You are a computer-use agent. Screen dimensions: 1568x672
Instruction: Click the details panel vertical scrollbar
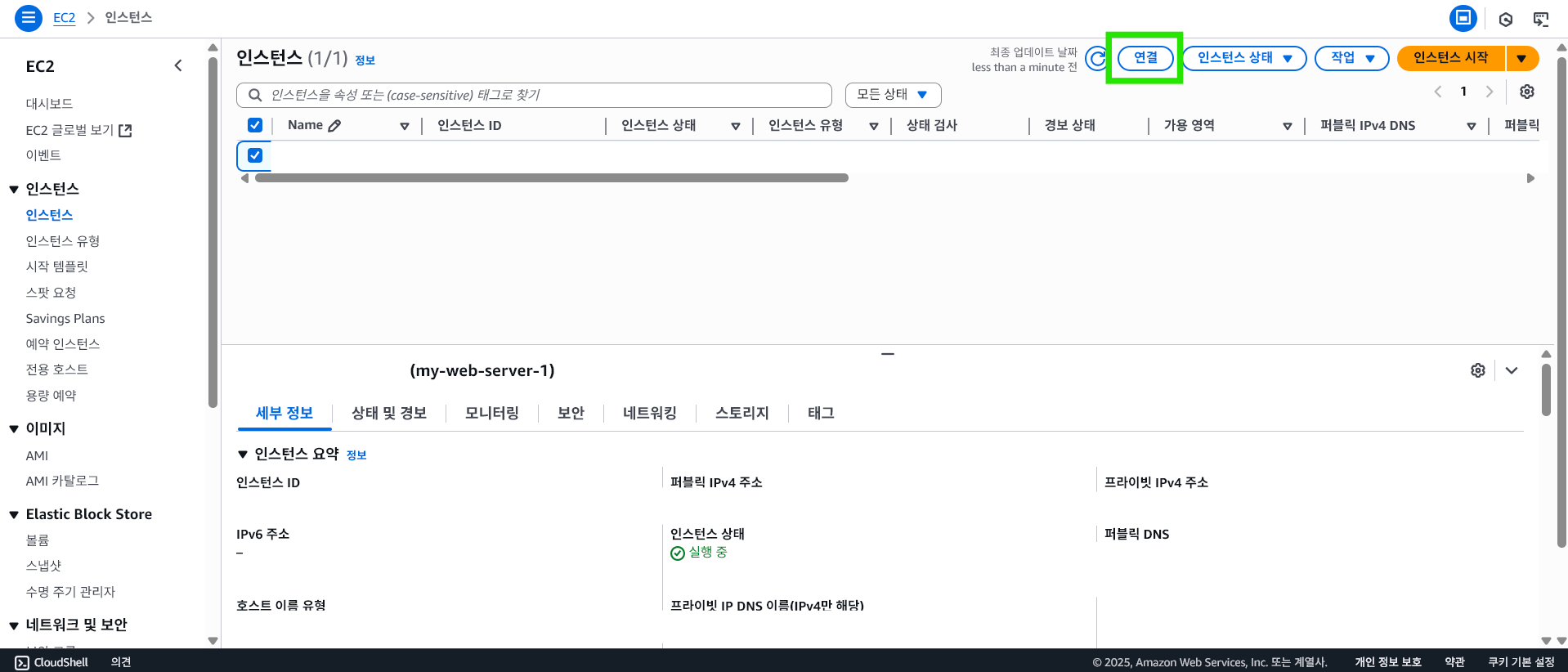(x=1546, y=390)
